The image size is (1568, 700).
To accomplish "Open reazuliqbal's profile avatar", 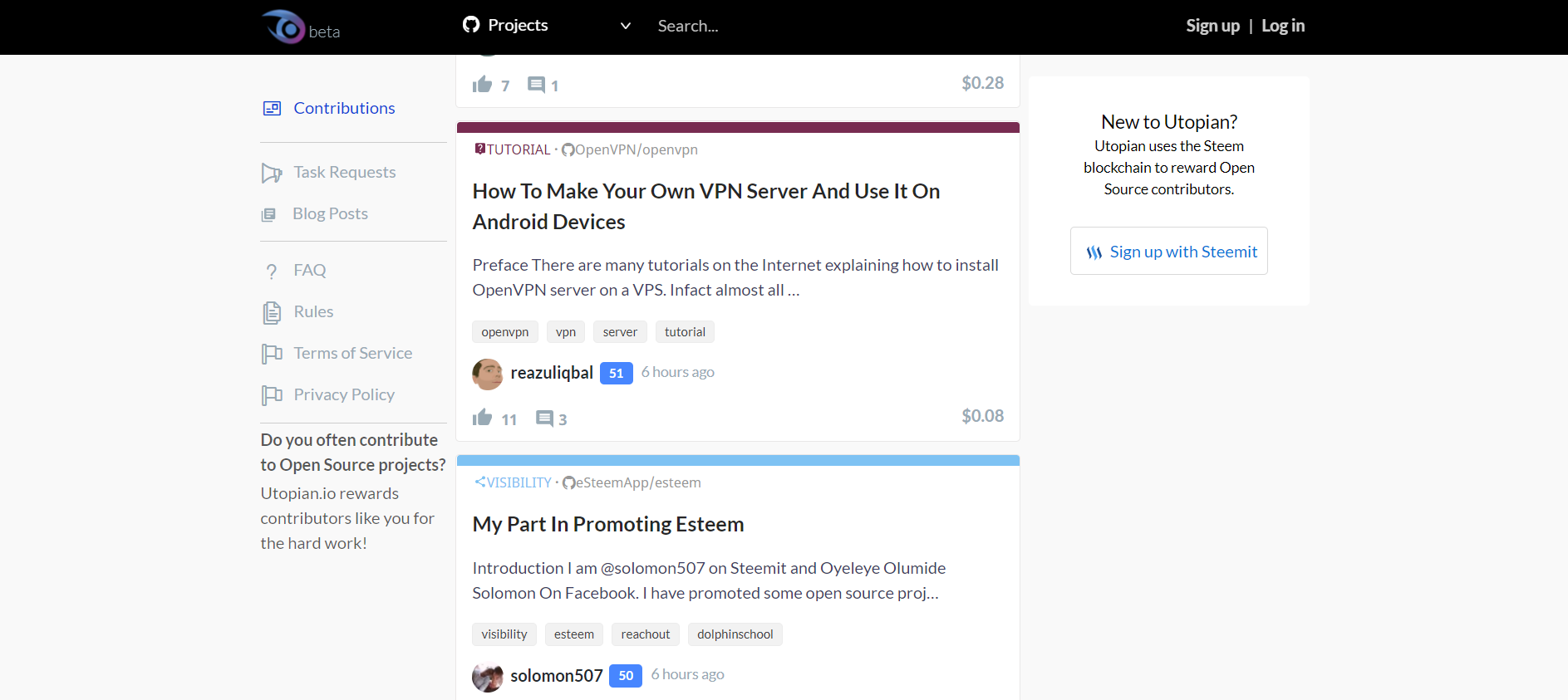I will tap(488, 374).
